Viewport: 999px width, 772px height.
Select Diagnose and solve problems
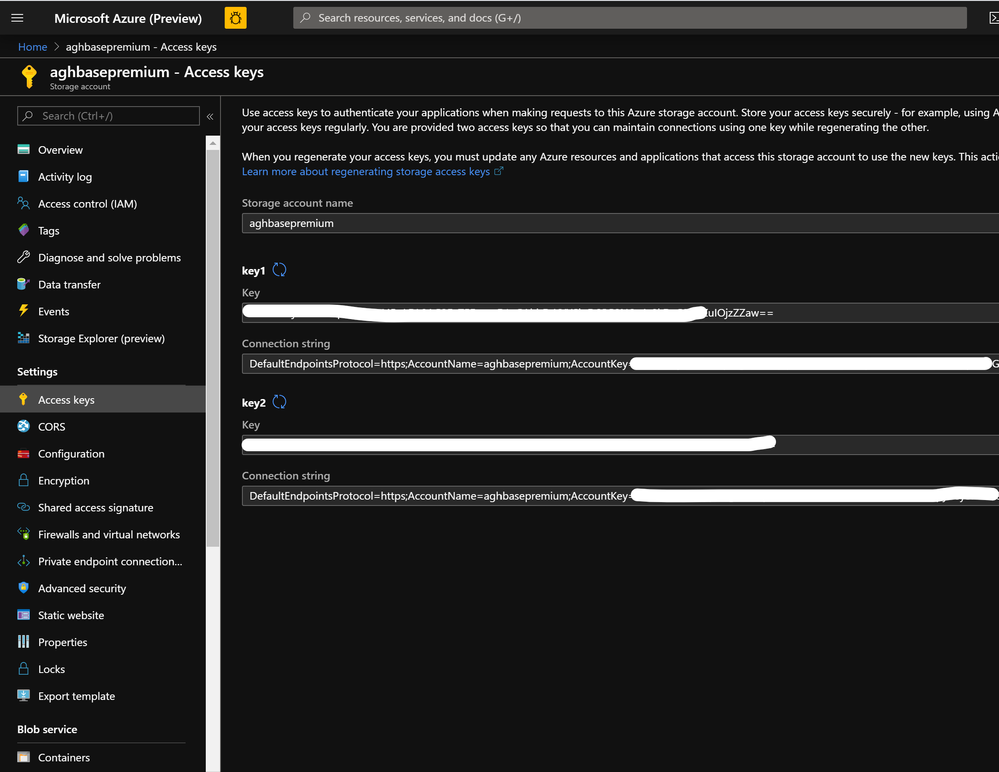[102, 257]
